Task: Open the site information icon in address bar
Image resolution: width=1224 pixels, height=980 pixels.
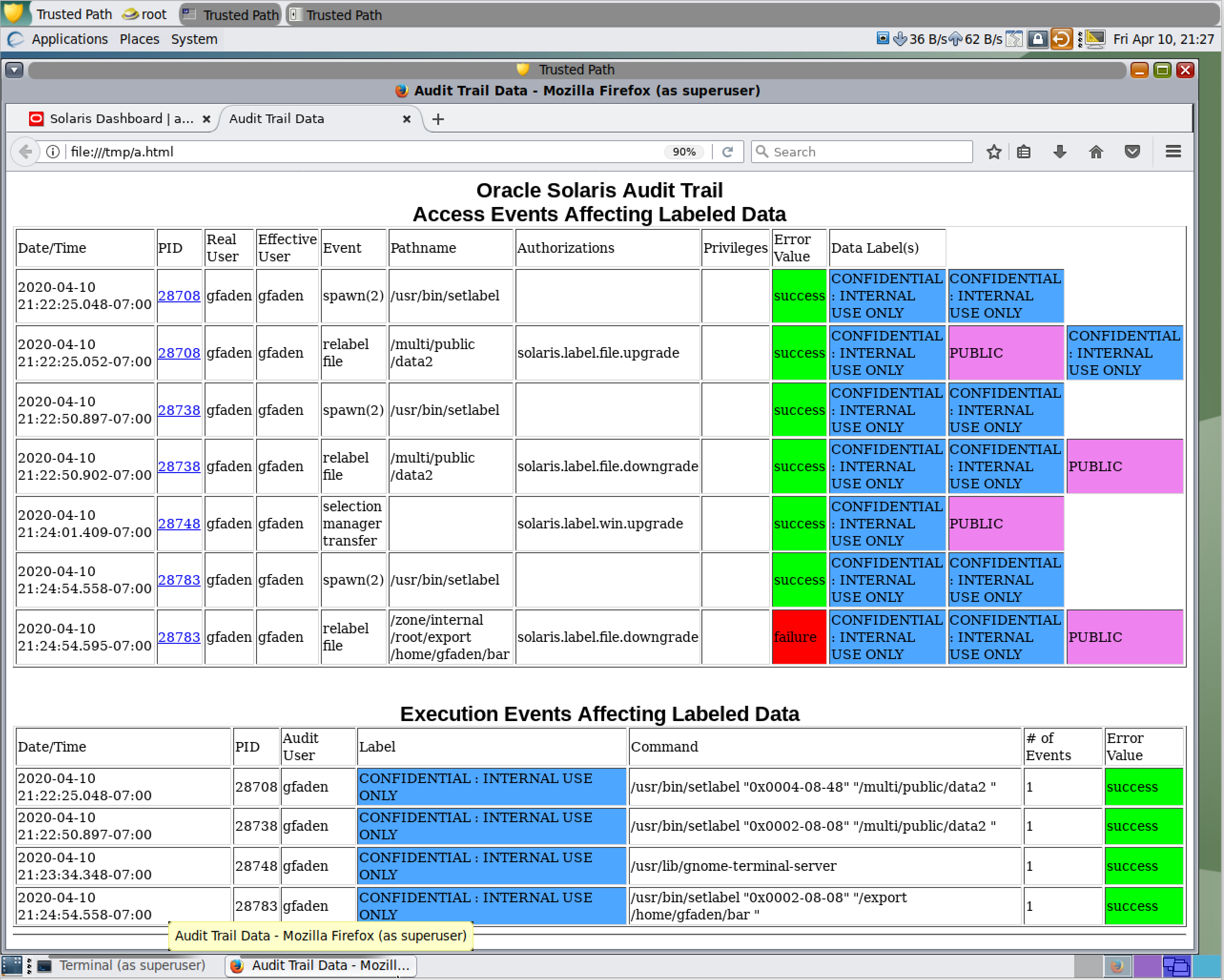Action: (x=53, y=152)
